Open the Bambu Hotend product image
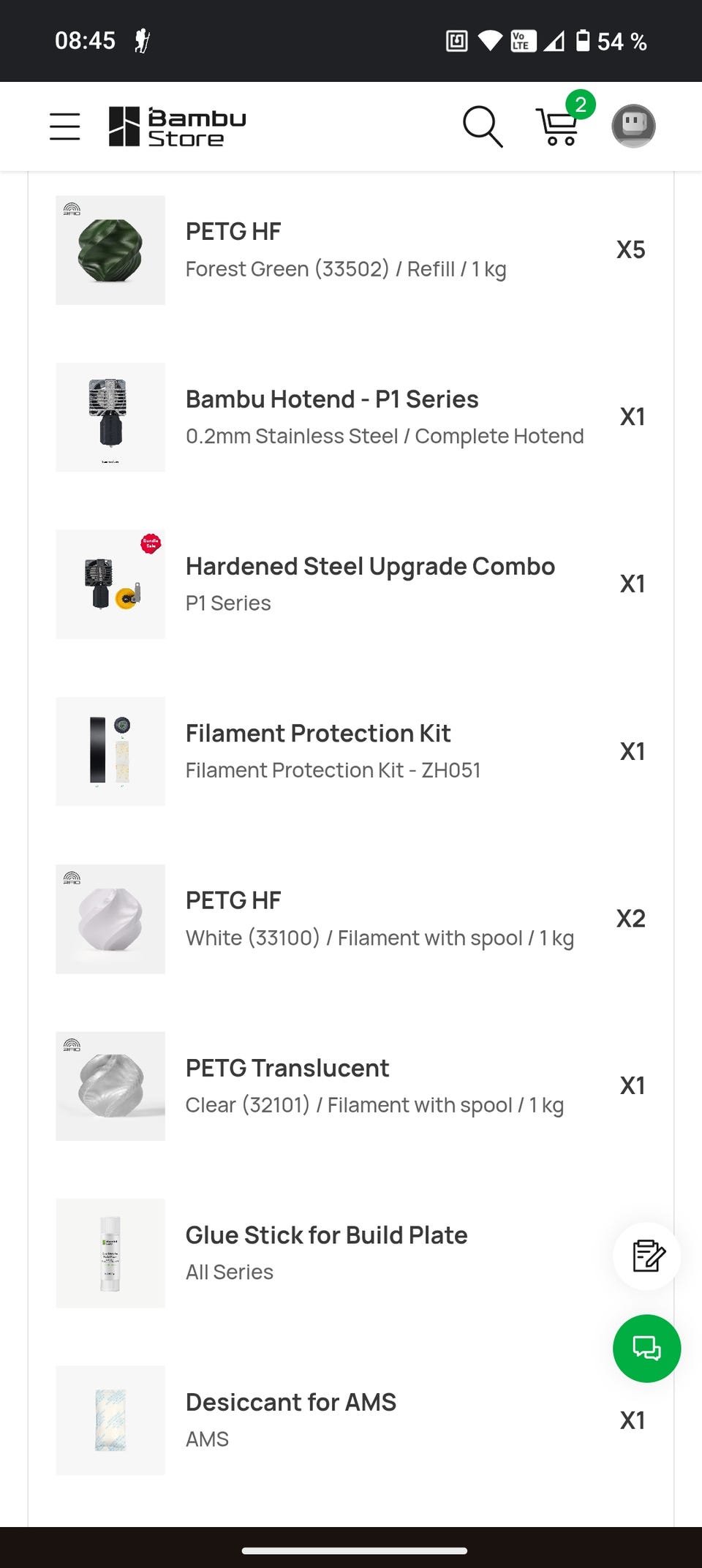Viewport: 702px width, 1568px height. [110, 418]
